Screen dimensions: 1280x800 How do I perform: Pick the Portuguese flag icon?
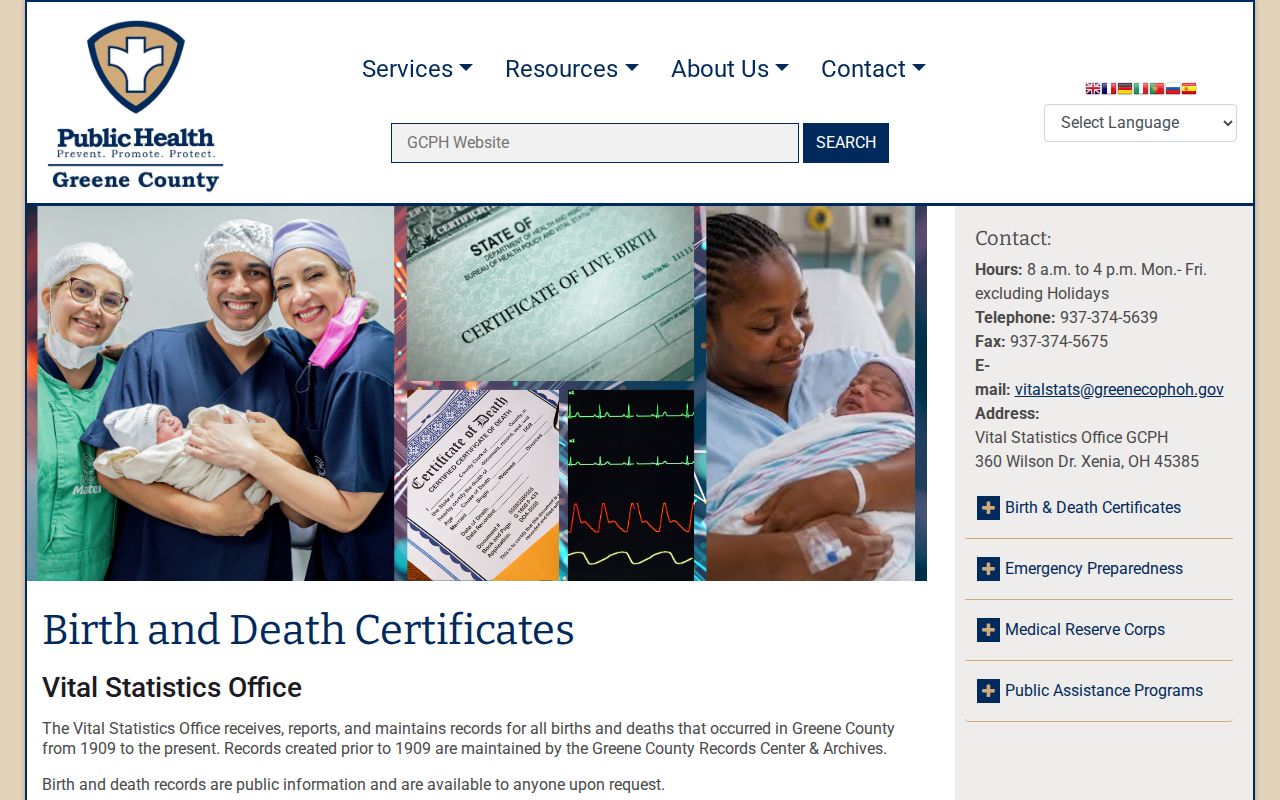tap(1156, 88)
